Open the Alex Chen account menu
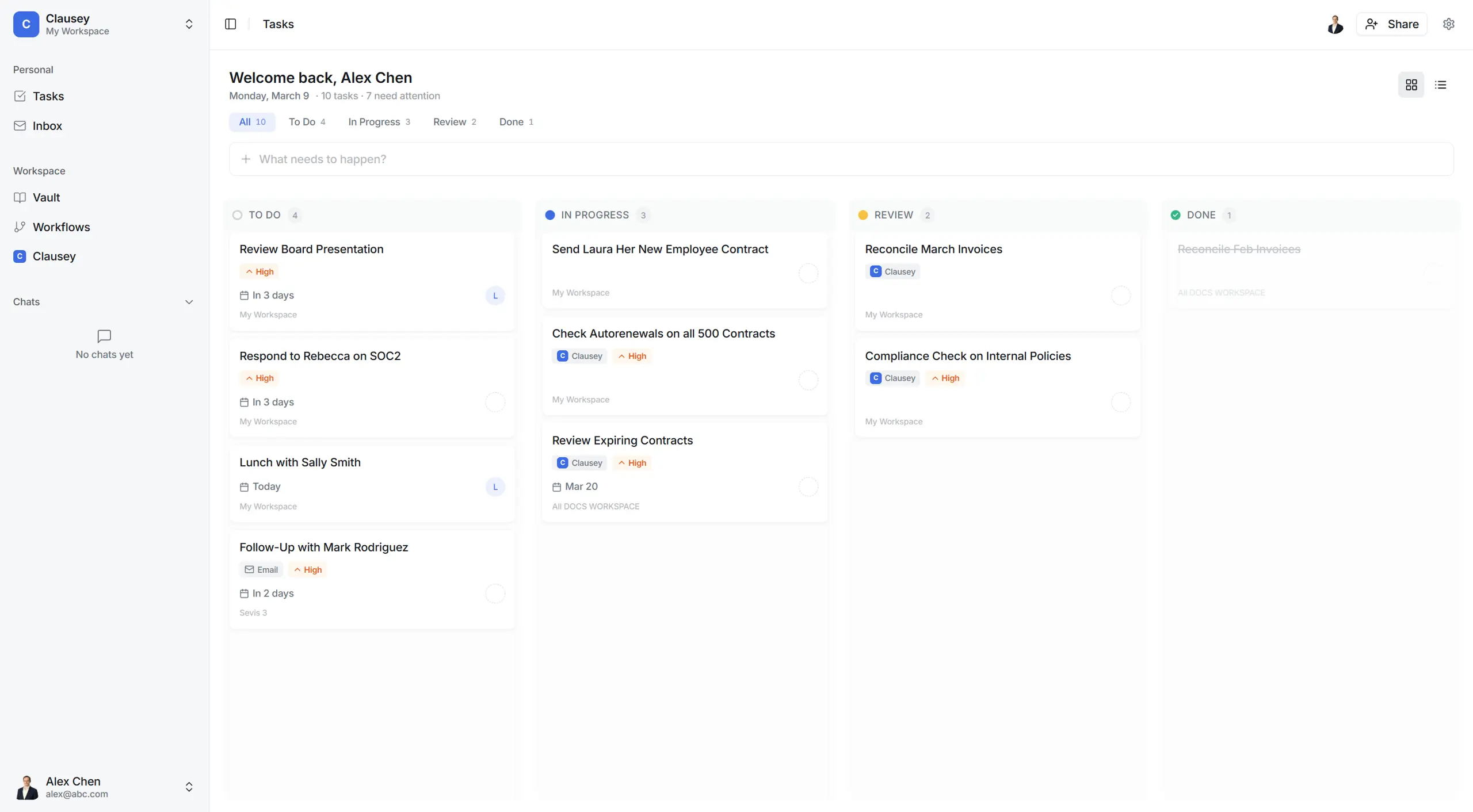The width and height of the screenshot is (1473, 812). 189,787
